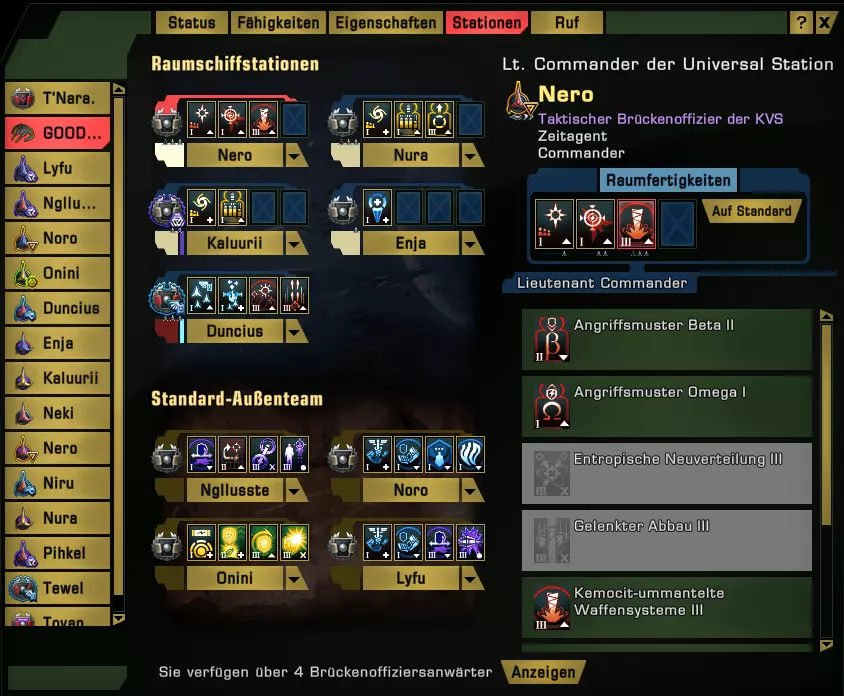Expand the dropdown beside Noro away team slot
844x696 pixels.
pyautogui.click(x=471, y=490)
